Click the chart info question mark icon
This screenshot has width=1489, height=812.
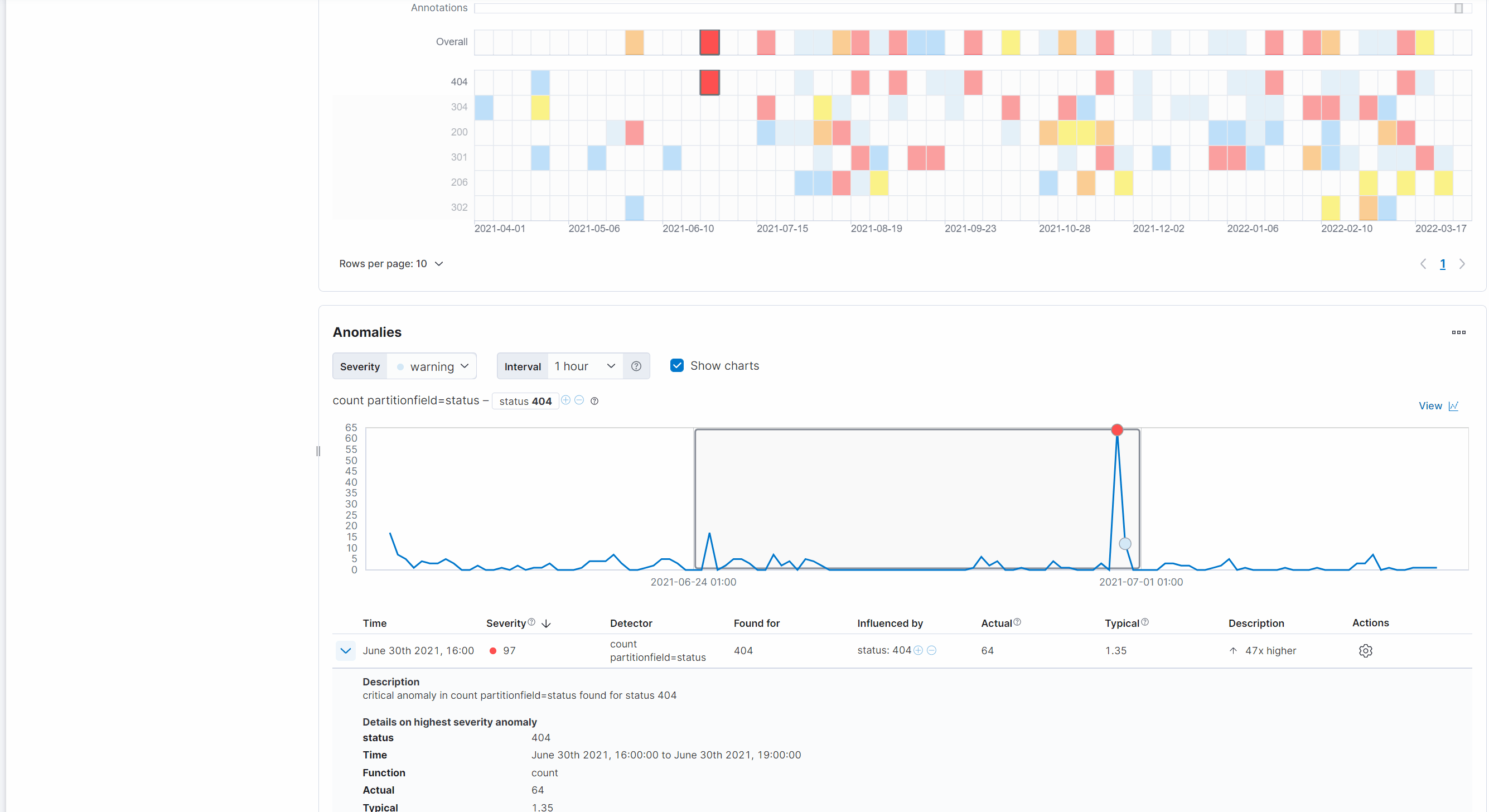(x=594, y=401)
